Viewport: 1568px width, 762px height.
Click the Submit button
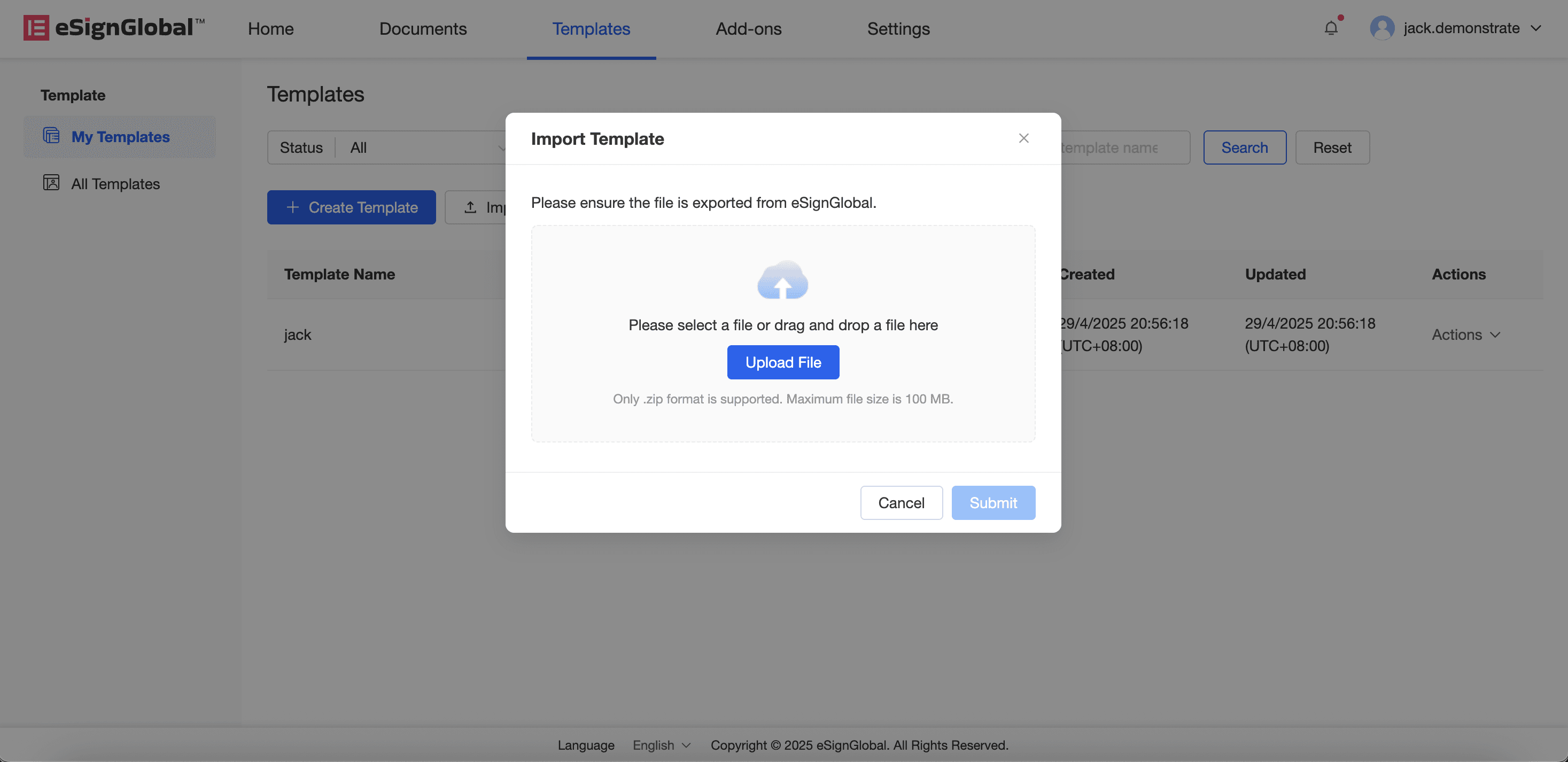point(993,503)
